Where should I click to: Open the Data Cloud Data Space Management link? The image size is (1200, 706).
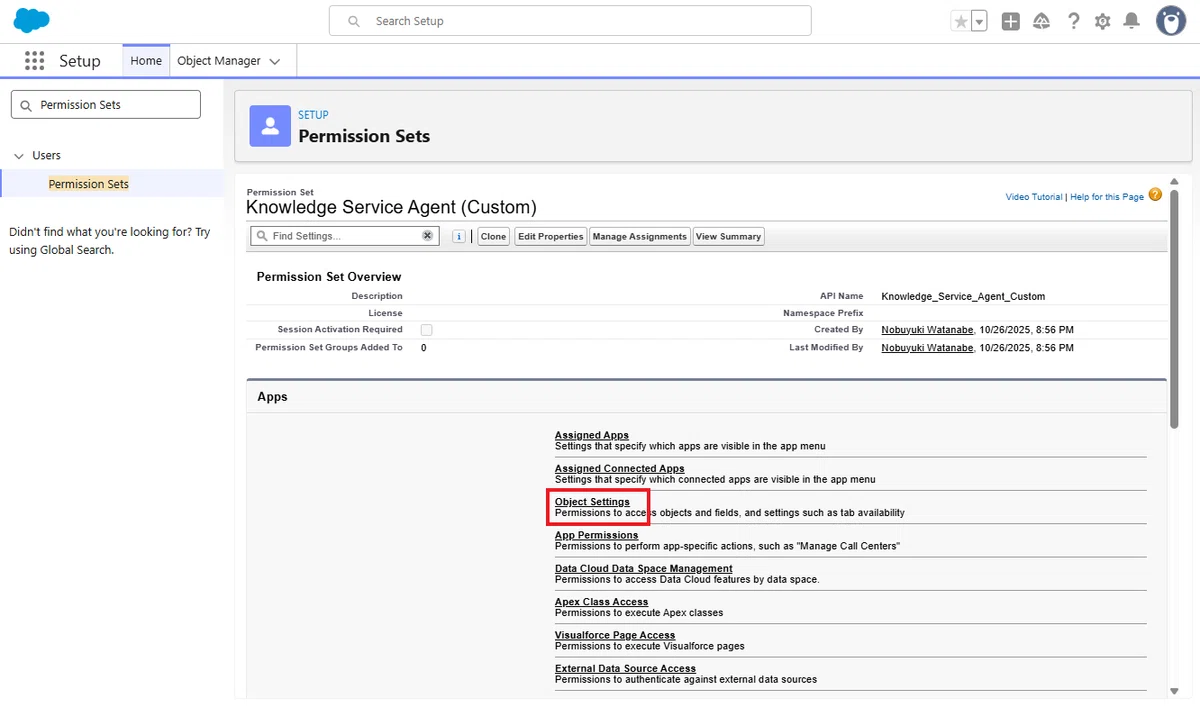[x=644, y=568]
